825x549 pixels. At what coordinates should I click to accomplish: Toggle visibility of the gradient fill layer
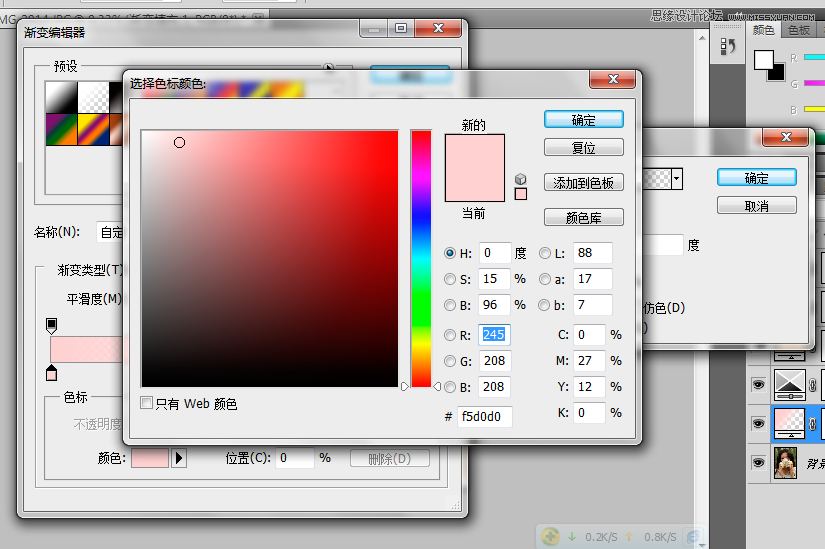point(758,423)
